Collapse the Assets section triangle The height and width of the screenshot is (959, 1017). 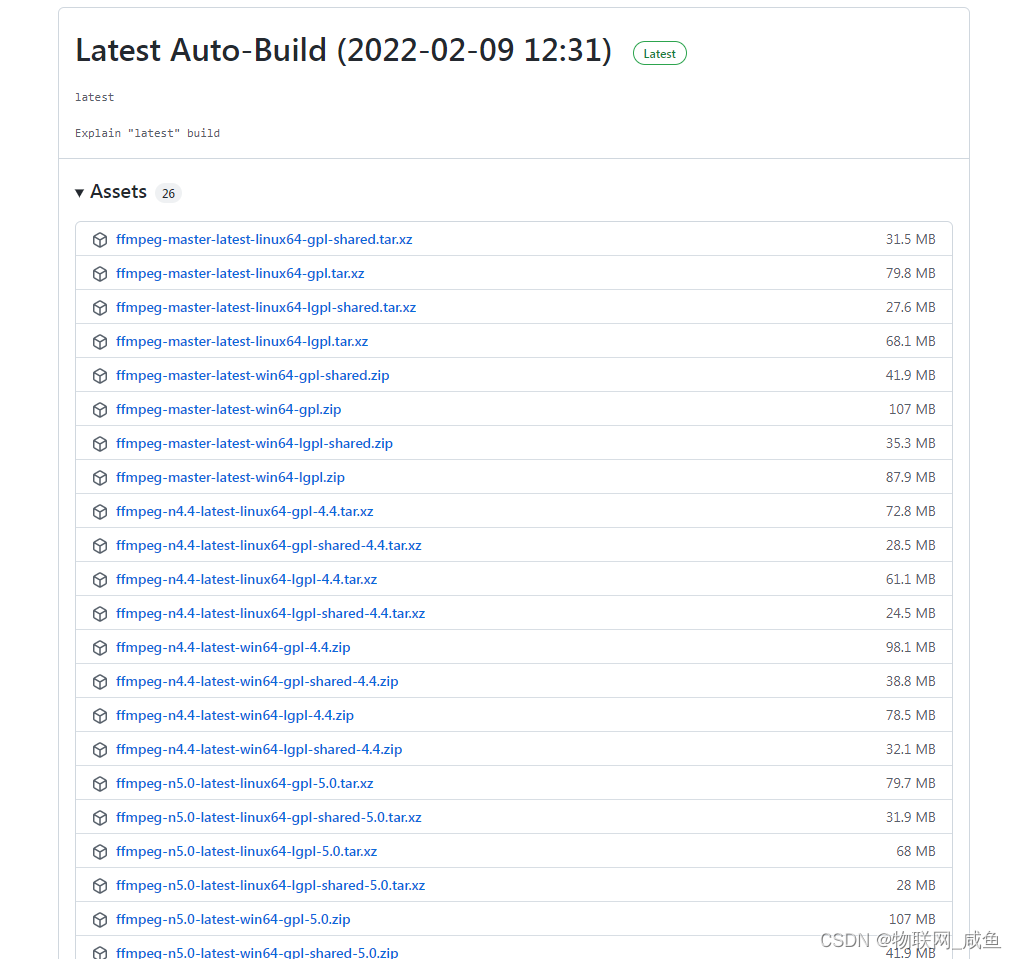(x=79, y=193)
